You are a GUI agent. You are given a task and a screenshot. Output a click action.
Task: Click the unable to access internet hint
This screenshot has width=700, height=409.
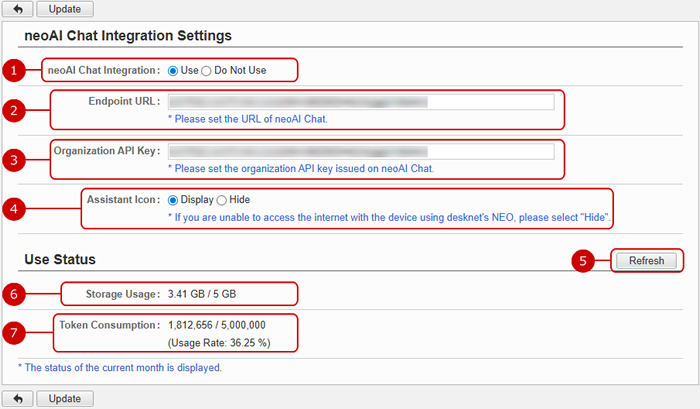pos(389,217)
